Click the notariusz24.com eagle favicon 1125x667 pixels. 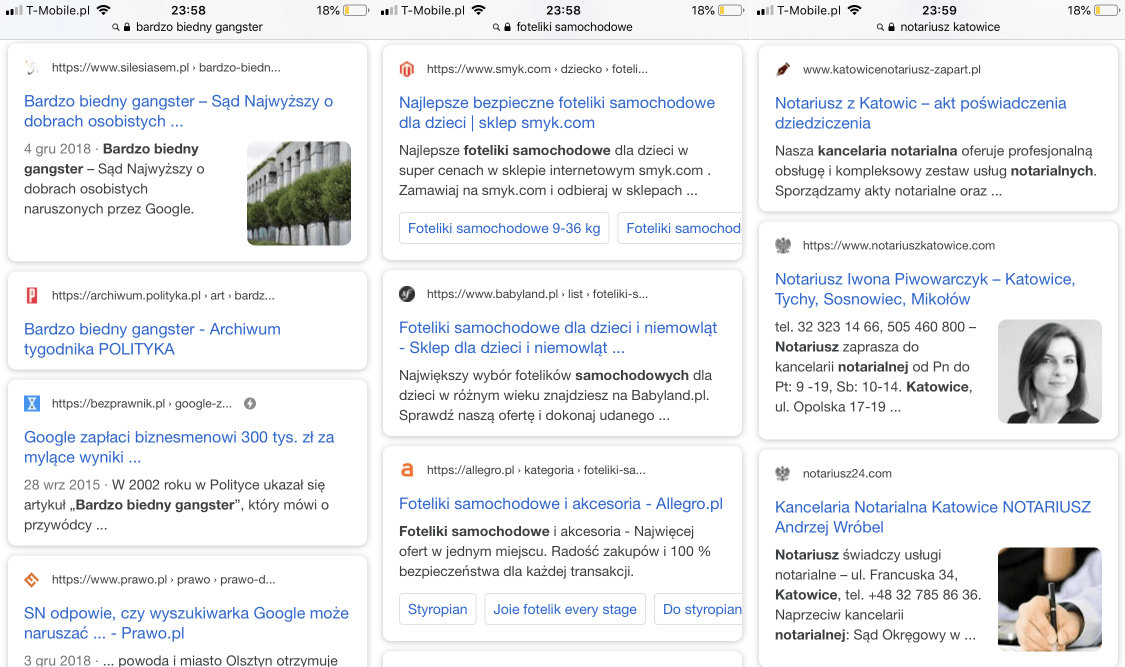tap(783, 473)
